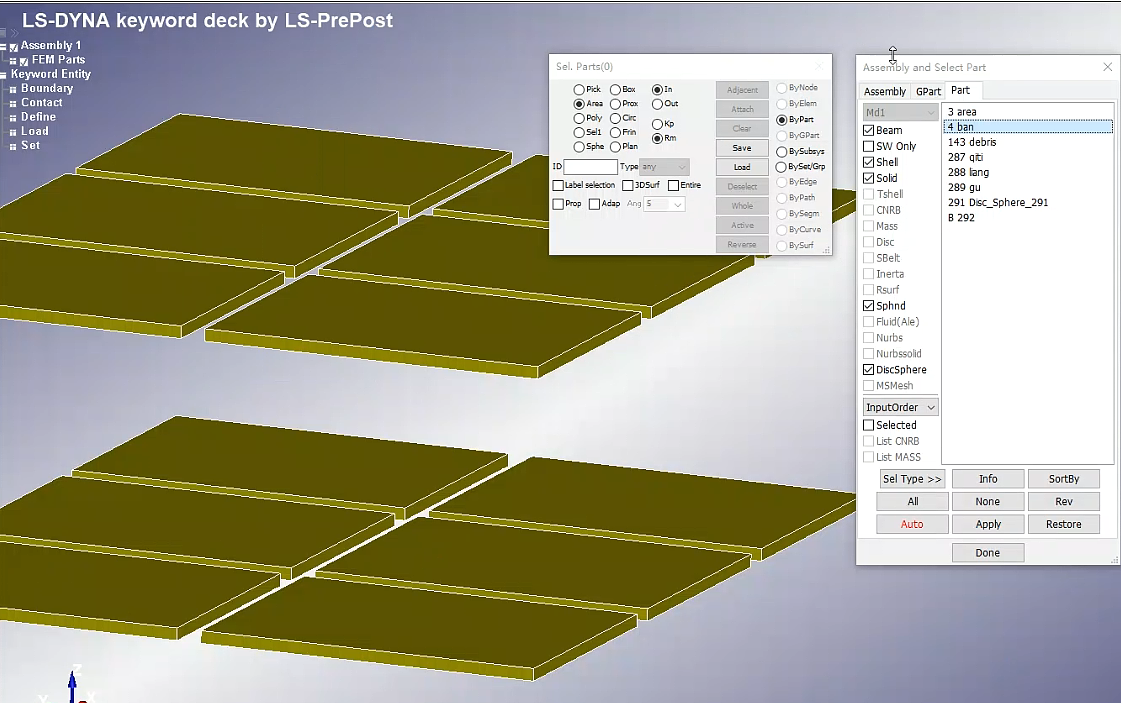
Task: Enable the Prop checkbox
Action: (558, 204)
